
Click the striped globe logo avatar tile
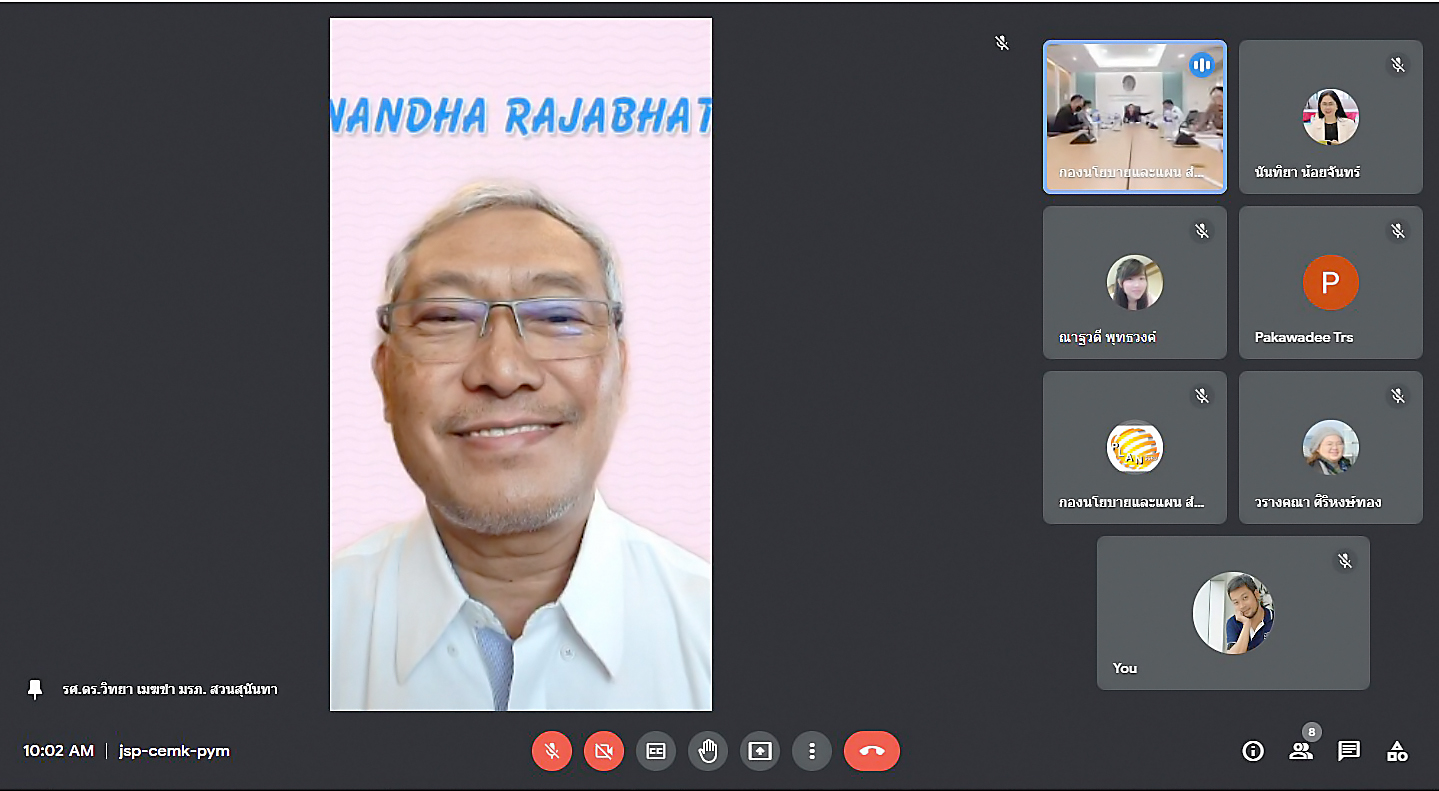(x=1134, y=448)
